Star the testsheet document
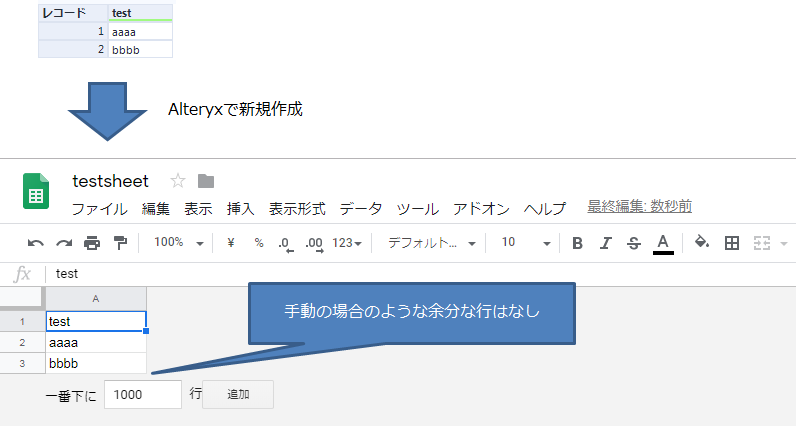This screenshot has height=426, width=796. (x=178, y=181)
